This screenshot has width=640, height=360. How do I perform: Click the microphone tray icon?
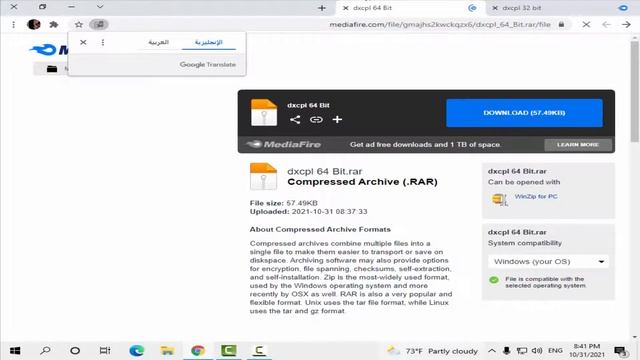coord(507,351)
